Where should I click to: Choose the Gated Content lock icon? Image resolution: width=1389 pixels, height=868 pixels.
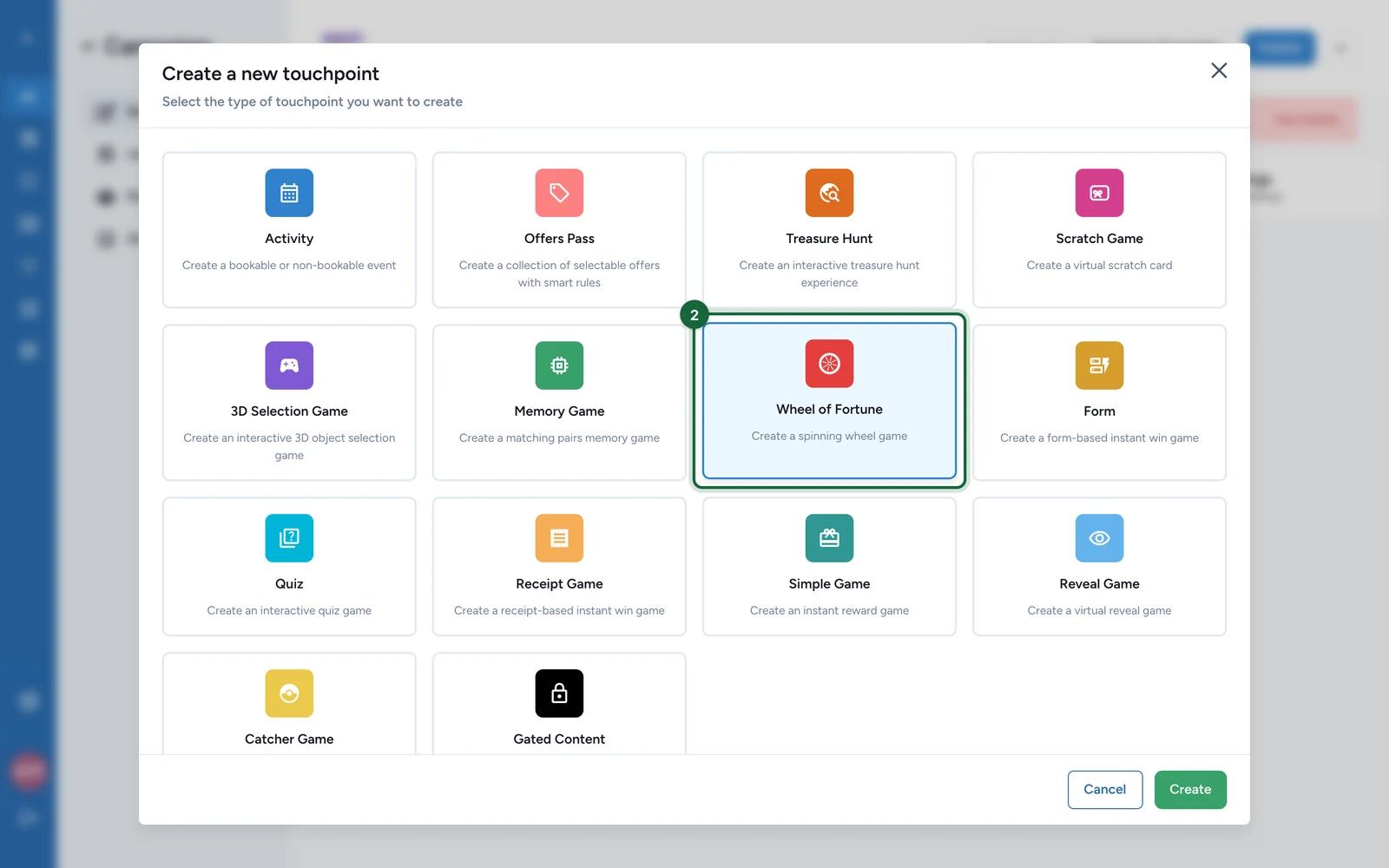559,694
